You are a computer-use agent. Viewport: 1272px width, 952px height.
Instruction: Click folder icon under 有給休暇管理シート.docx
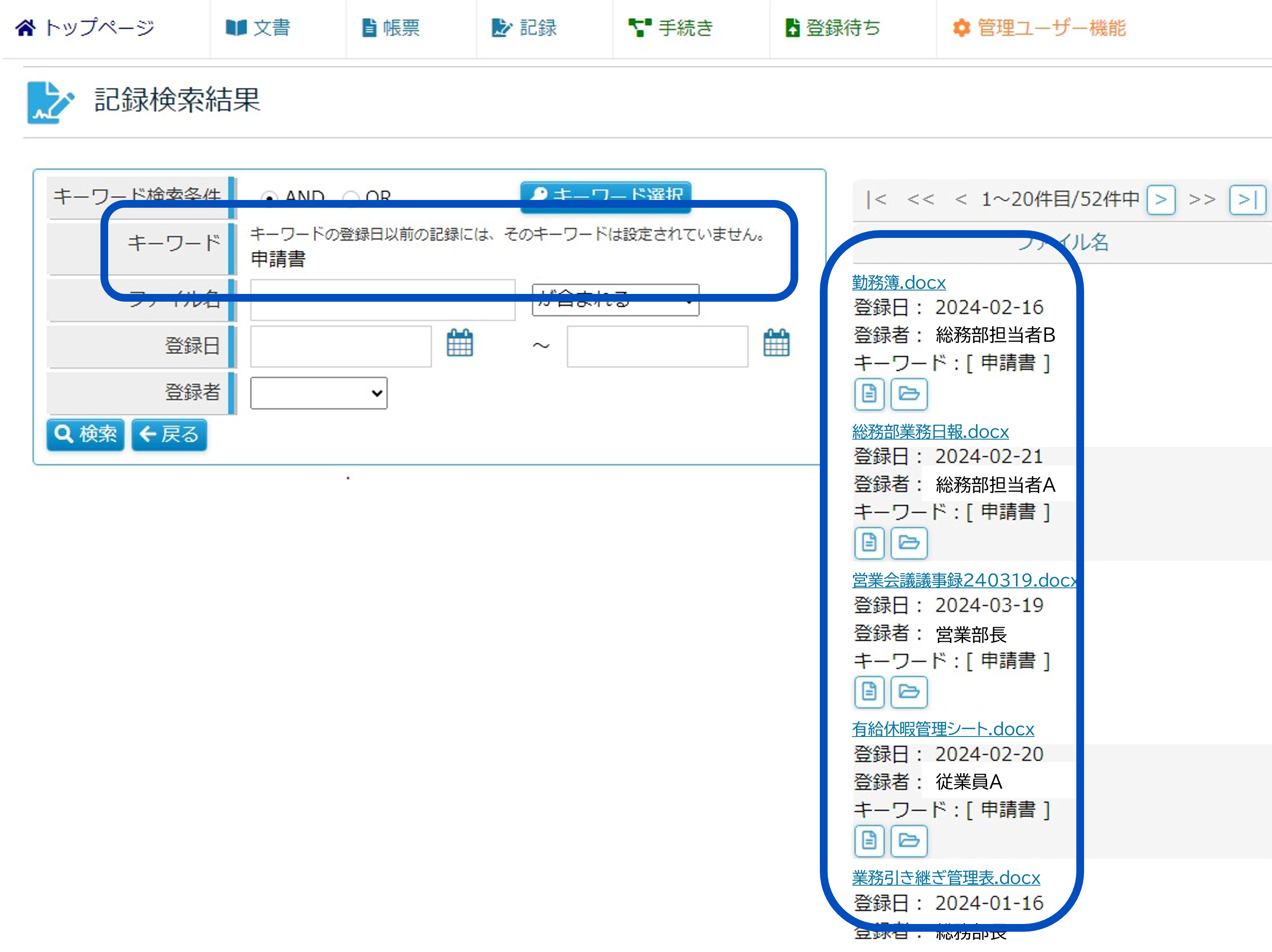[x=909, y=840]
